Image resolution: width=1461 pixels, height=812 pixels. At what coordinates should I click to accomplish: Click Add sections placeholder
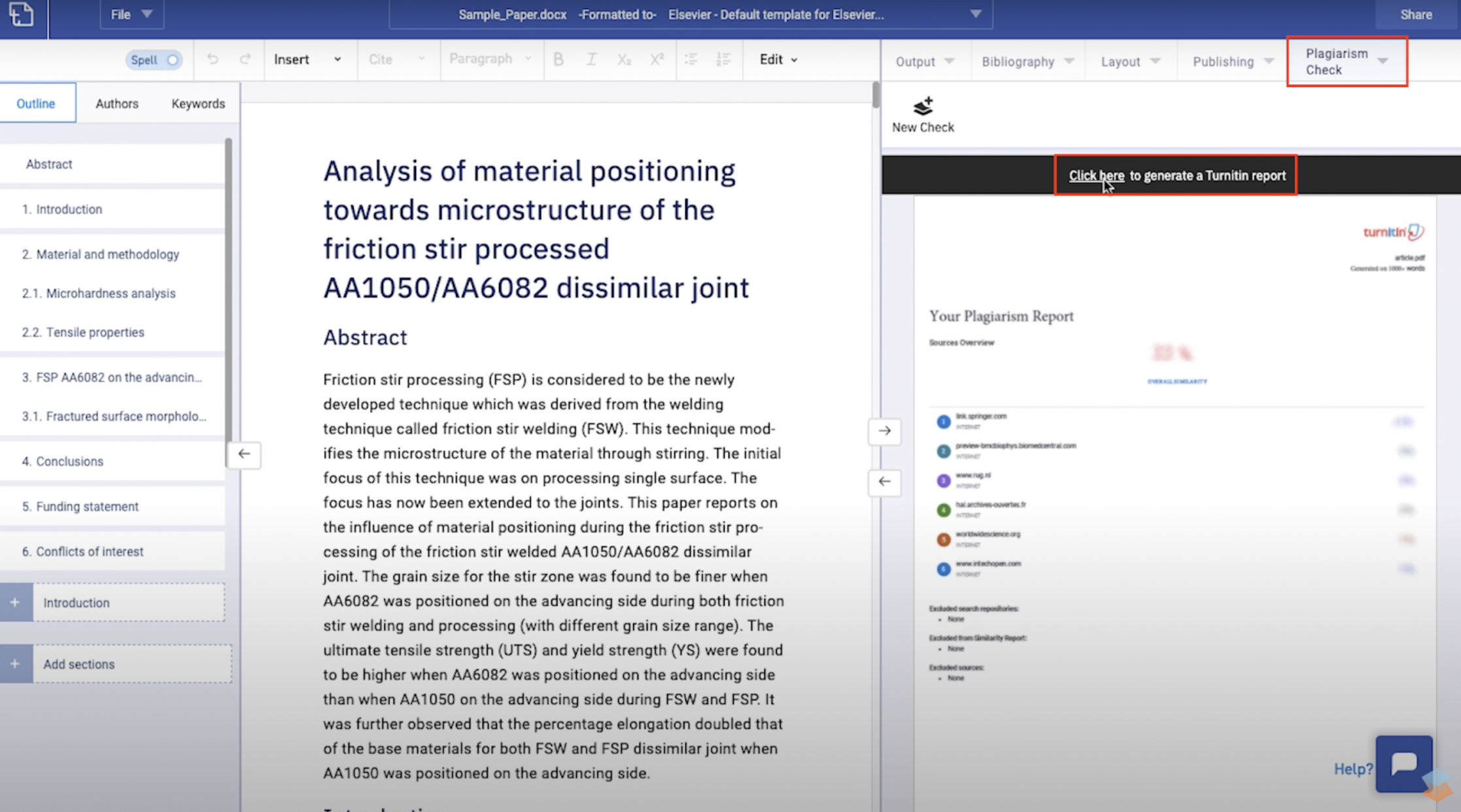coord(132,664)
